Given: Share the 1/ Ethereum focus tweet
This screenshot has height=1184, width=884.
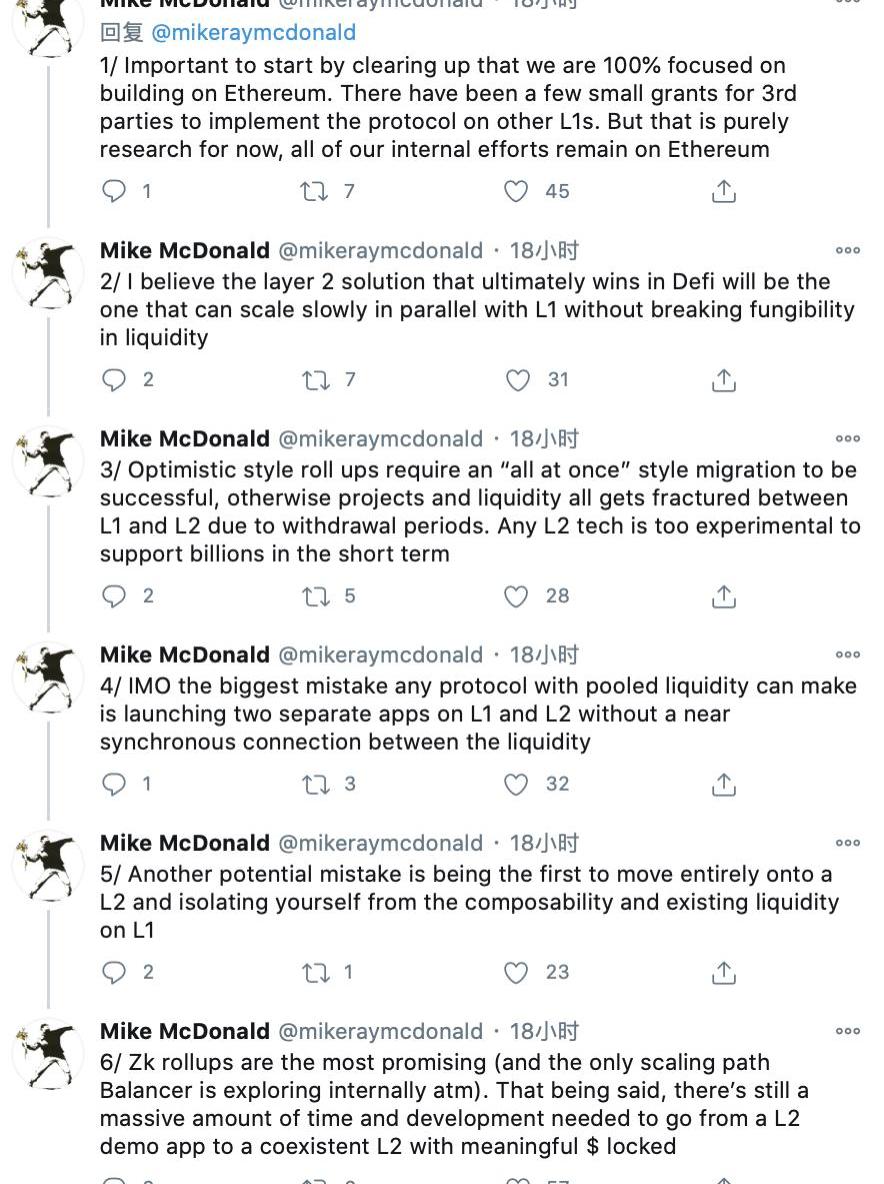Looking at the screenshot, I should pos(723,191).
